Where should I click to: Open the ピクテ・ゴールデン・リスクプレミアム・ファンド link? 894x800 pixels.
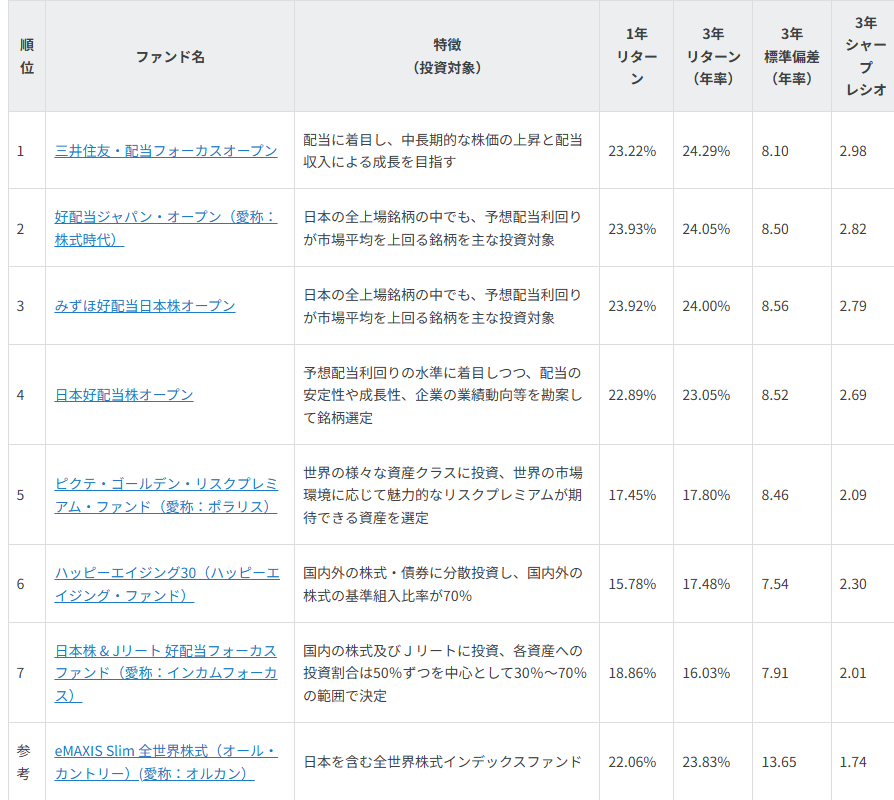170,493
